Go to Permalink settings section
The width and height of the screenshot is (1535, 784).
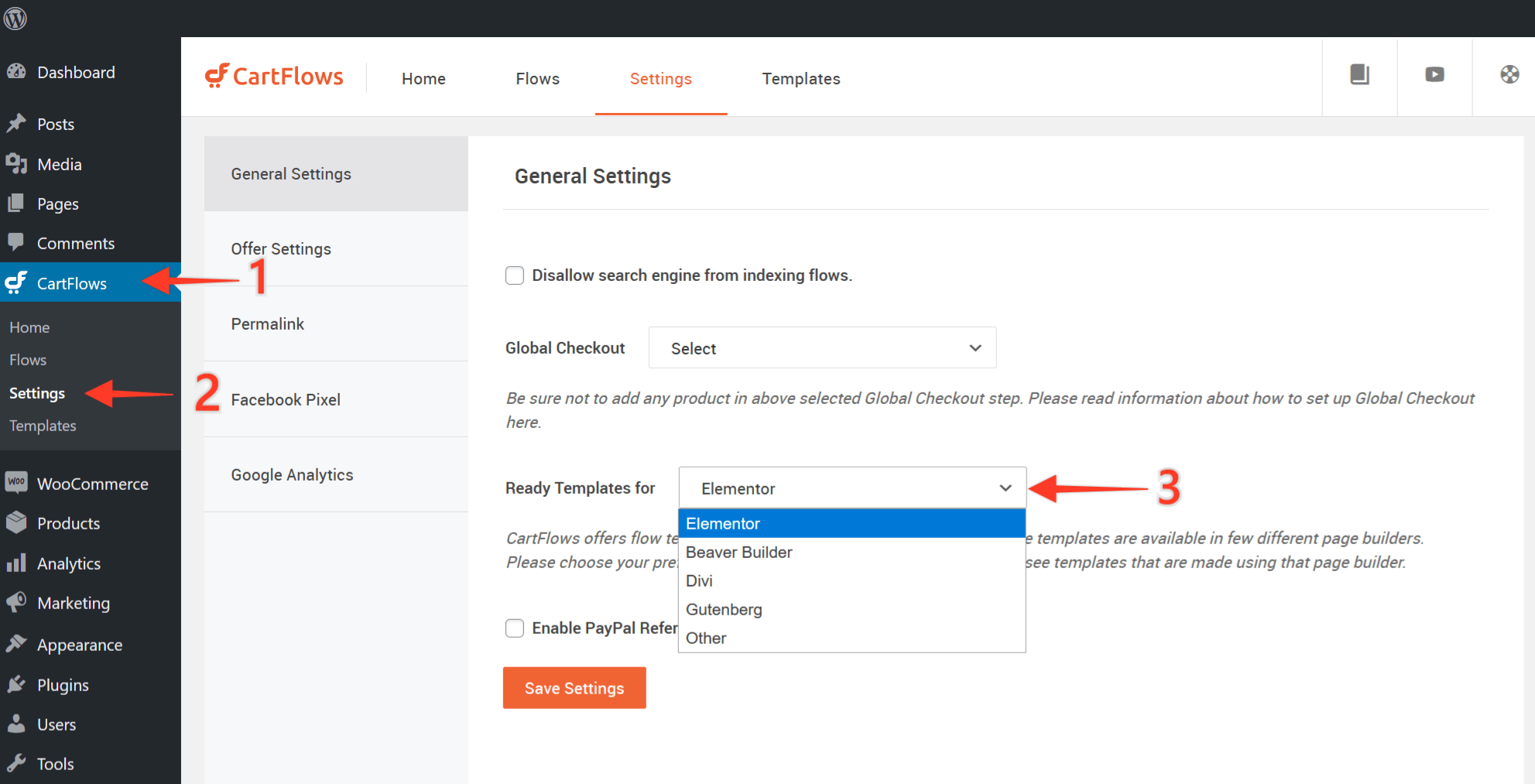tap(268, 324)
